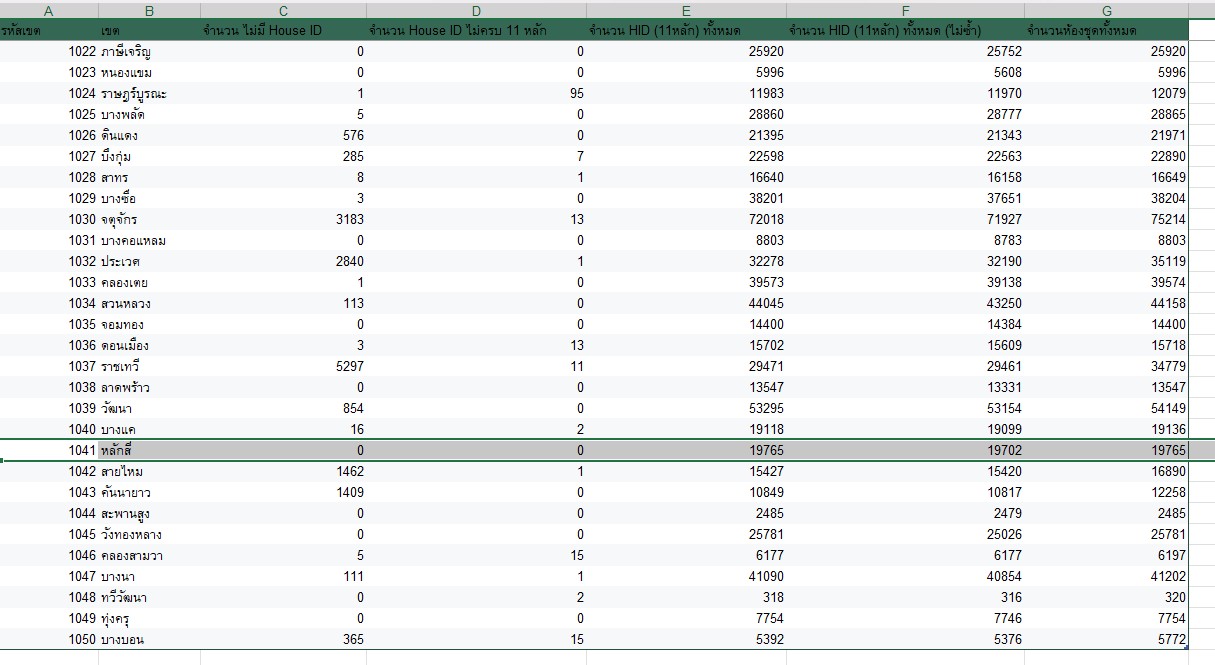Select district name cell สาทร
1215x665 pixels.
(149, 177)
